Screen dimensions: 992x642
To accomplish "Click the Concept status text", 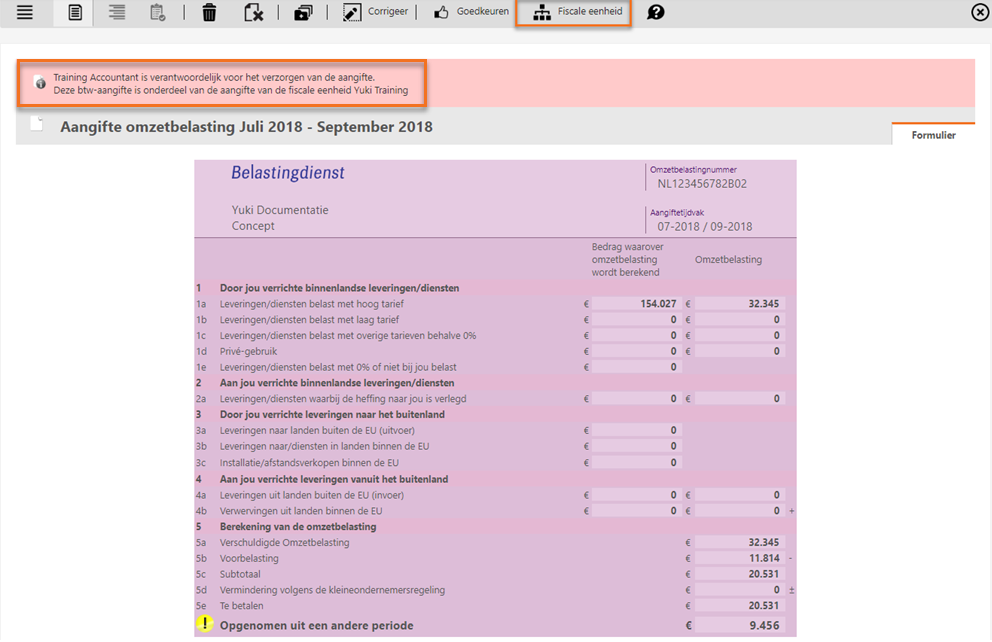I will click(253, 226).
